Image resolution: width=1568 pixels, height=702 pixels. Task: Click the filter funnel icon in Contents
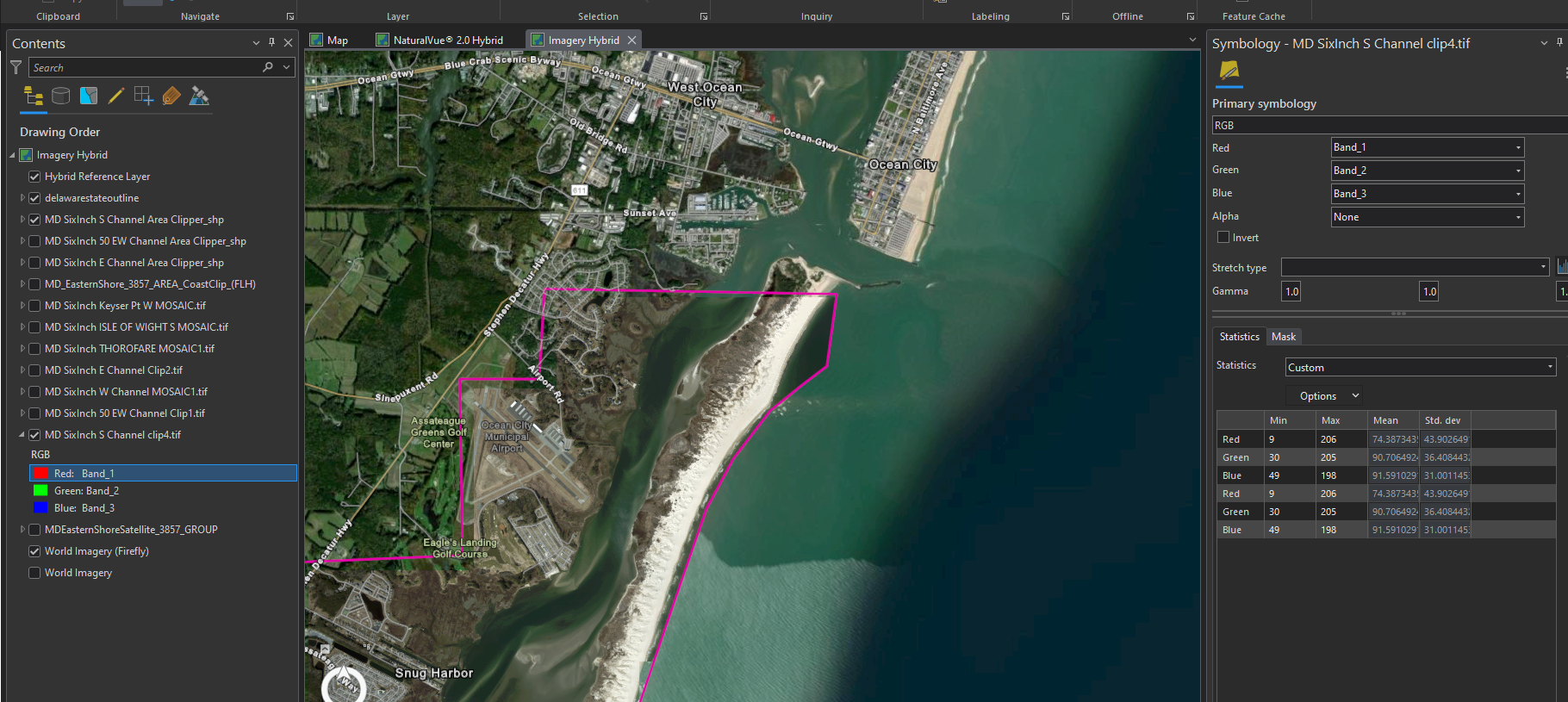tap(16, 67)
